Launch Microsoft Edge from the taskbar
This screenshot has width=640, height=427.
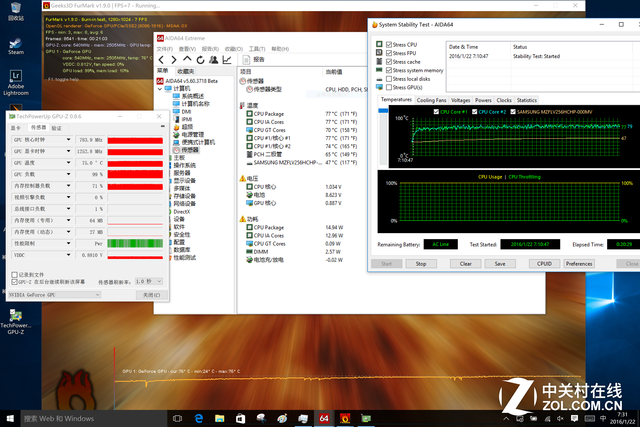click(x=199, y=418)
